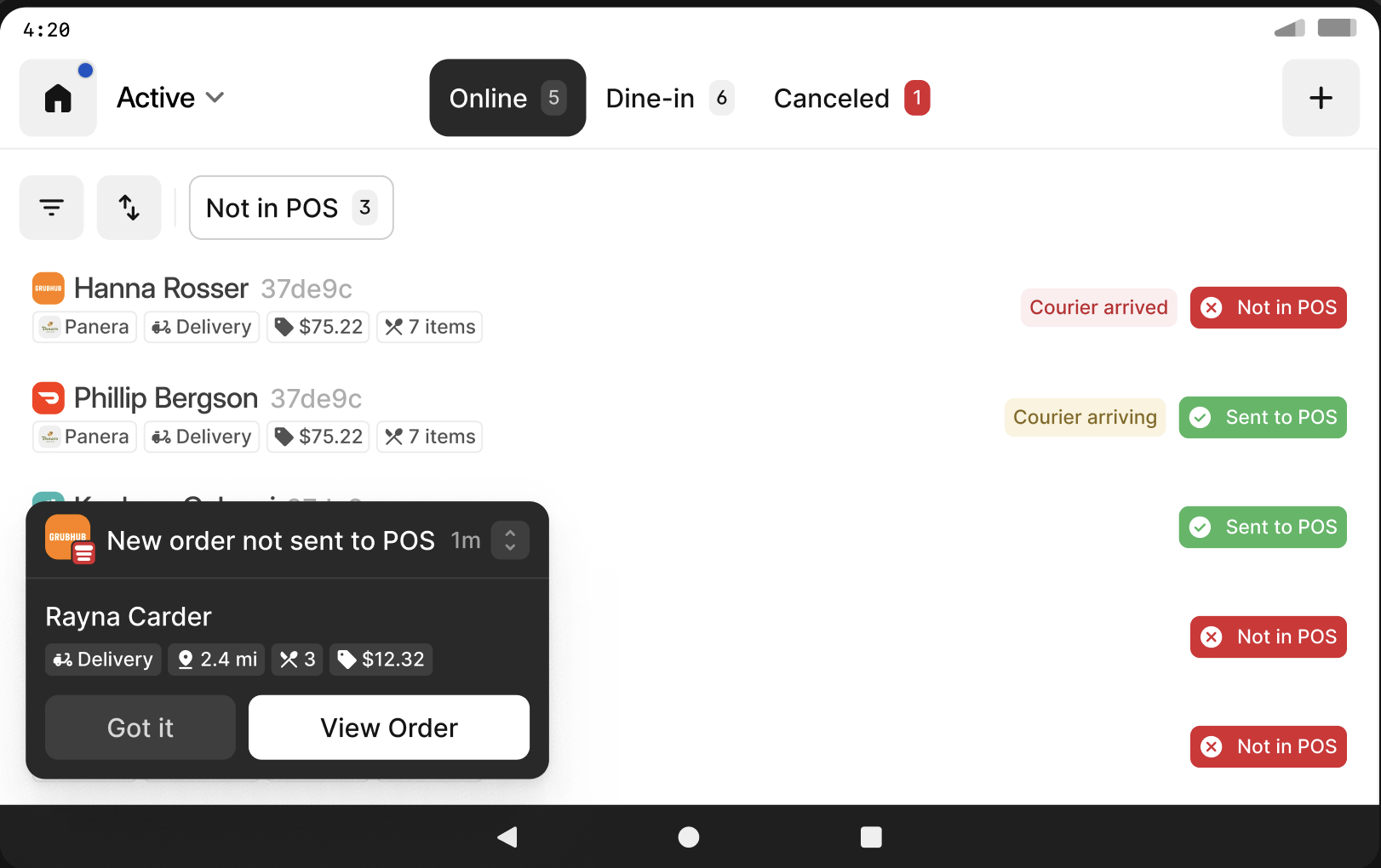Switch to the Dine-in tab

pyautogui.click(x=669, y=98)
